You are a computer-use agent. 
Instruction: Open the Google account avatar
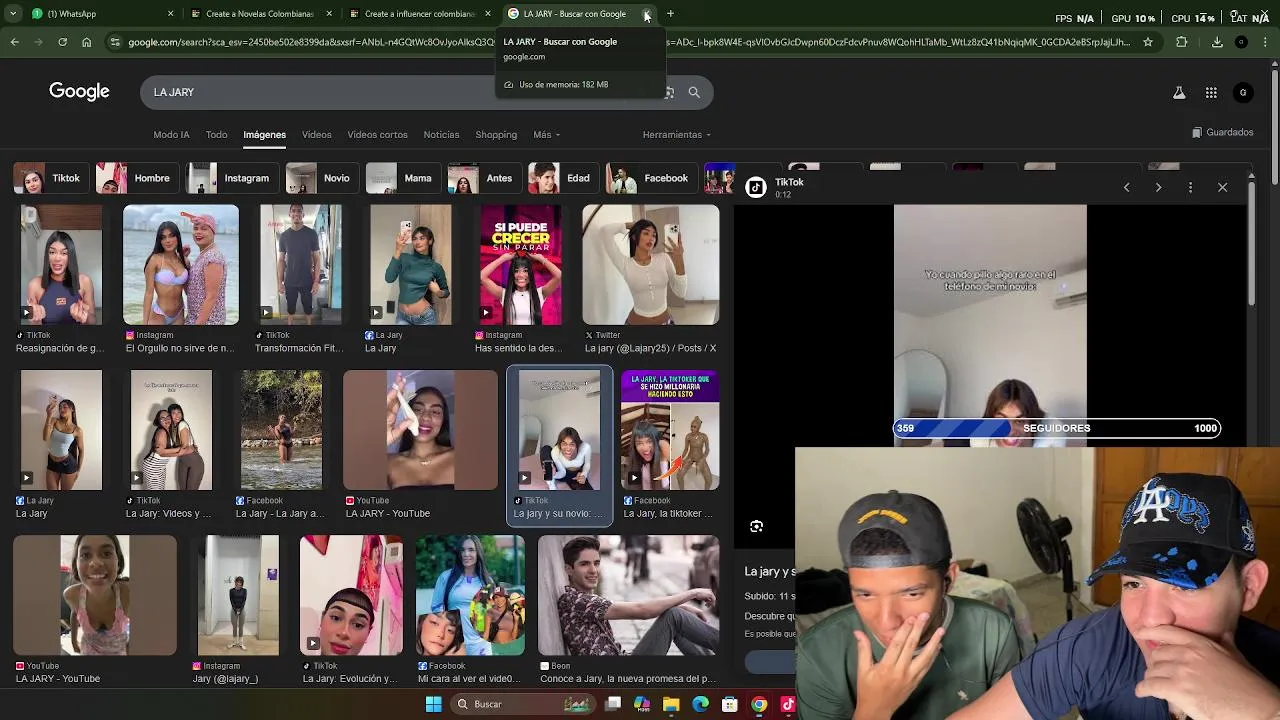(x=1243, y=92)
